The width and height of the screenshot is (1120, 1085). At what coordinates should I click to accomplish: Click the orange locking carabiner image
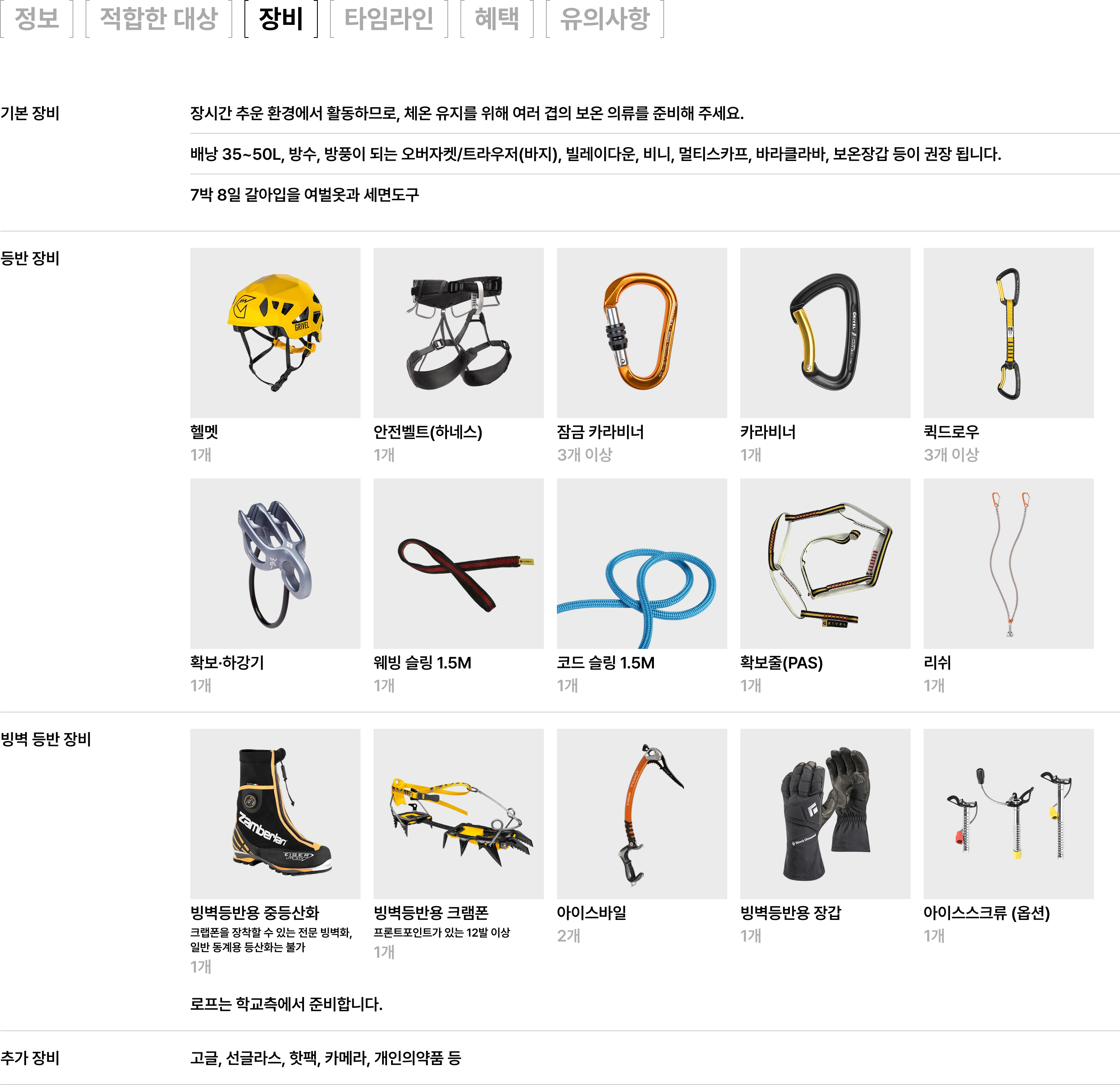pos(642,333)
